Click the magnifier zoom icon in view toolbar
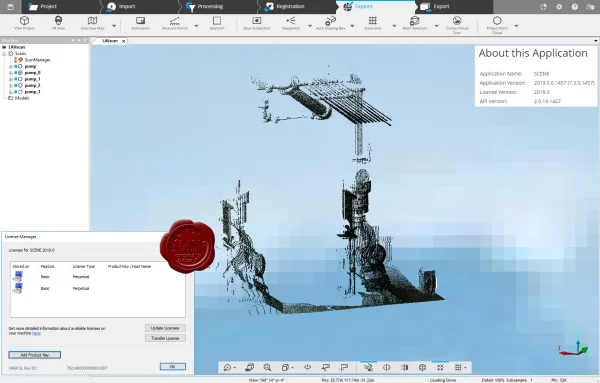 click(267, 367)
